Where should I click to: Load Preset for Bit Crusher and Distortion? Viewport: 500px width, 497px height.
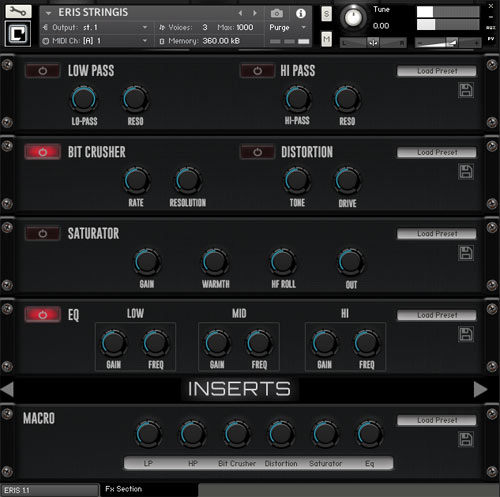pyautogui.click(x=437, y=152)
